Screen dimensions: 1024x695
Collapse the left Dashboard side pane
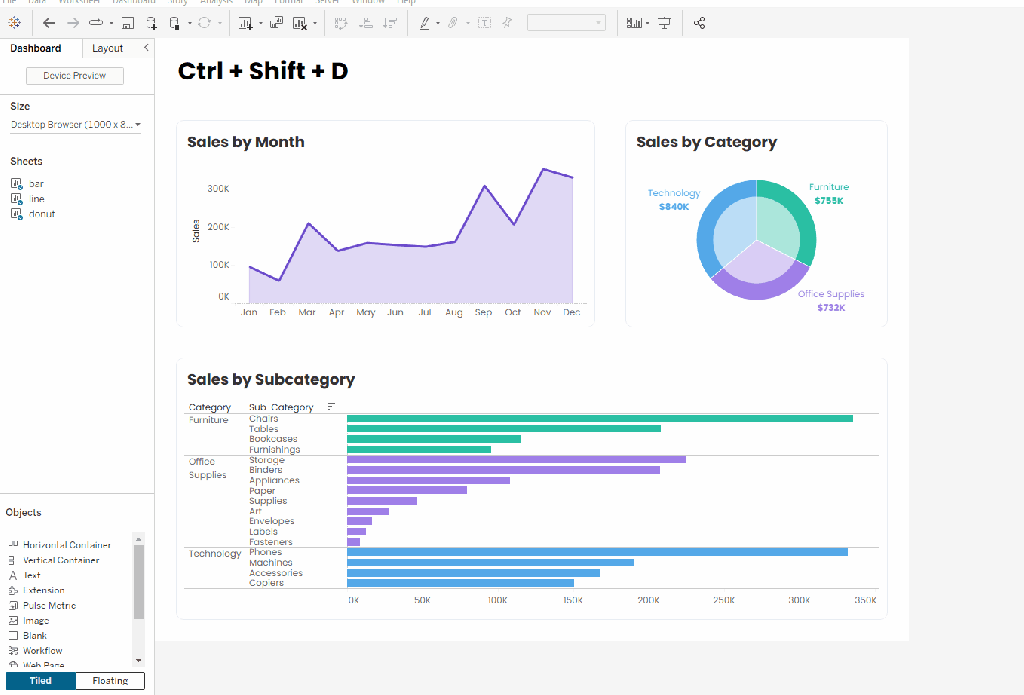point(146,48)
